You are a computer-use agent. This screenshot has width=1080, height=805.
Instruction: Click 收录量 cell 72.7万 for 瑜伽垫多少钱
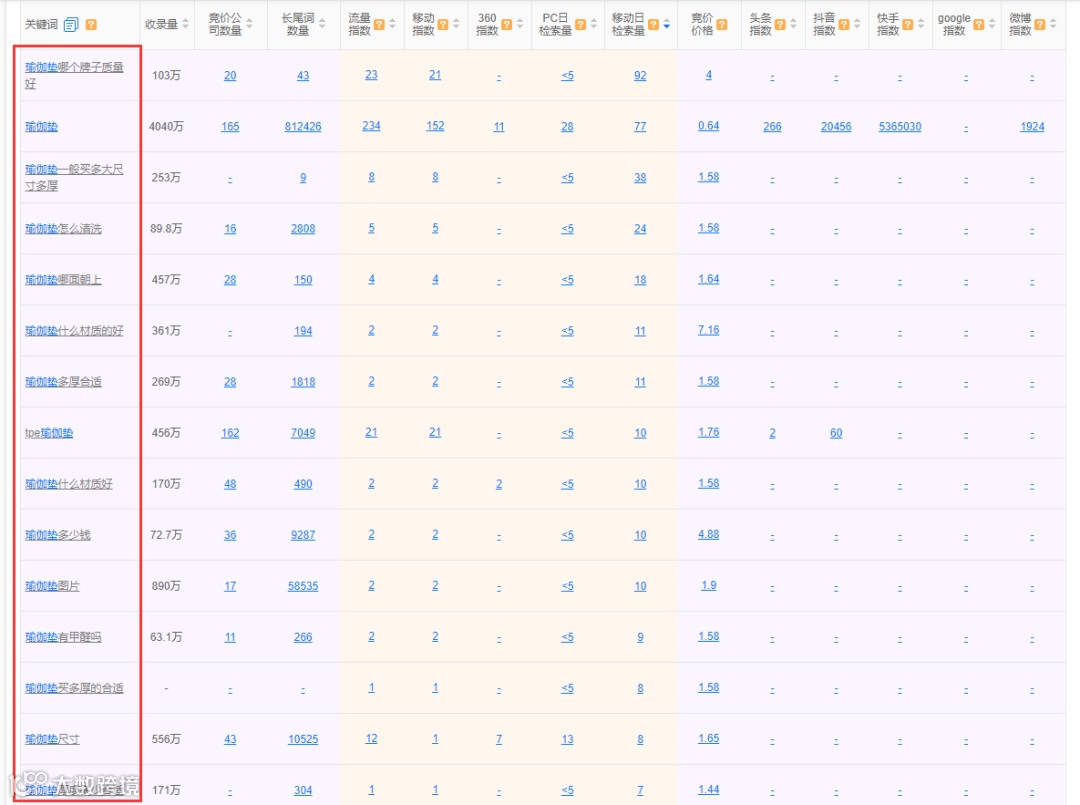click(x=166, y=535)
